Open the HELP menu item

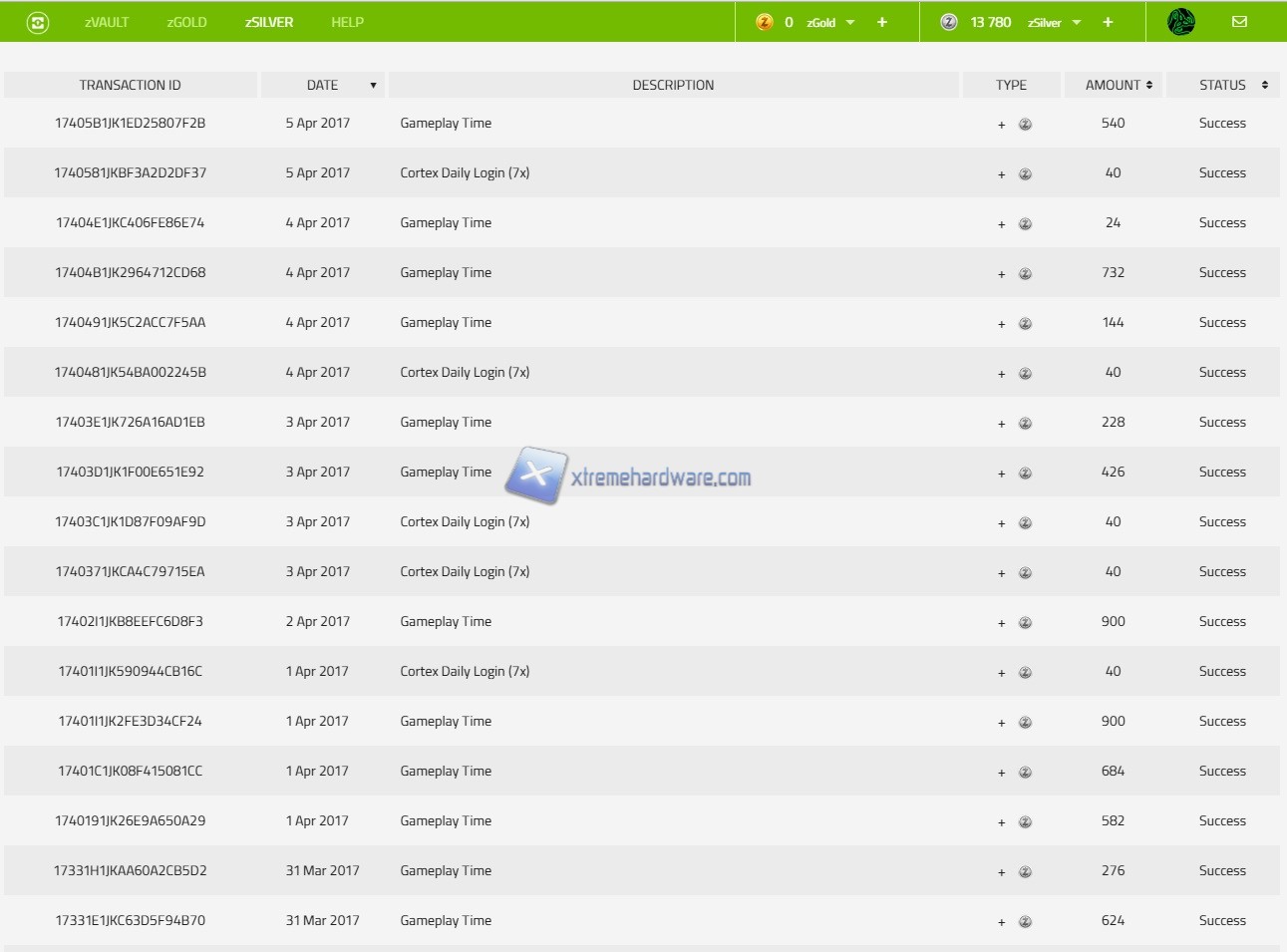pyautogui.click(x=347, y=22)
